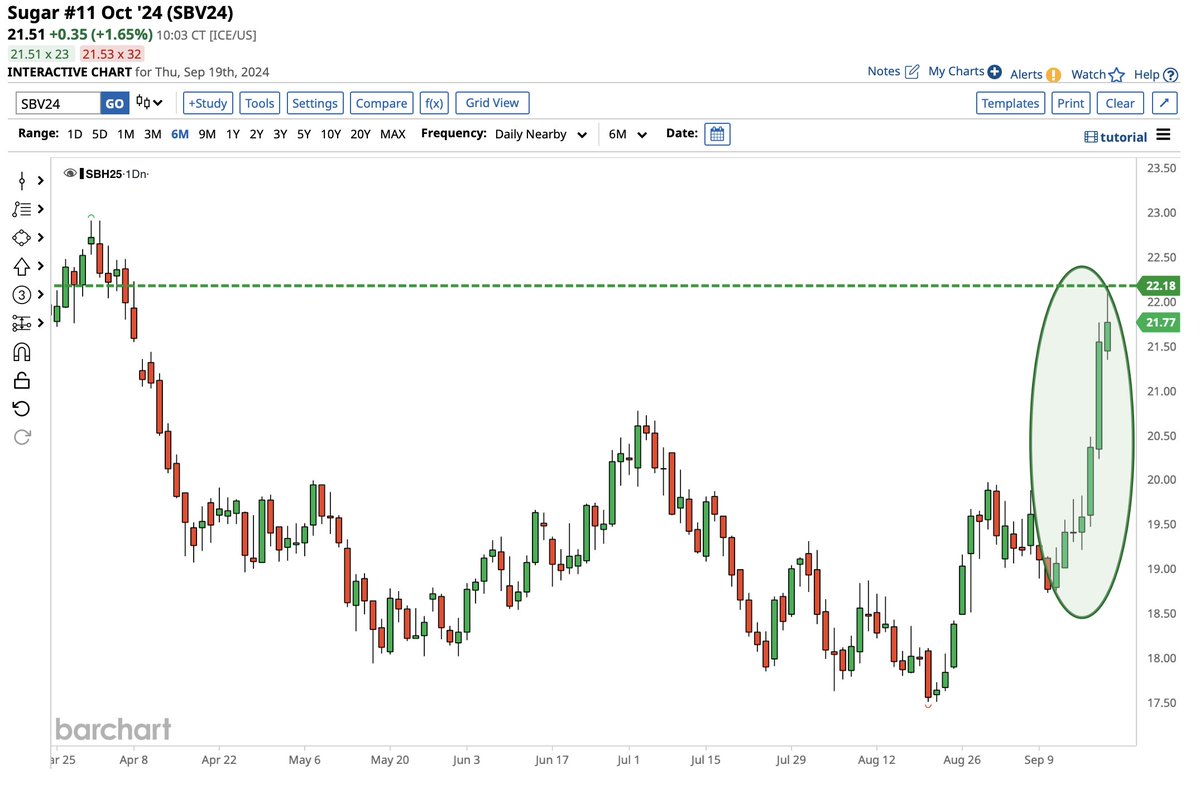Click the My Charts plus icon

coord(994,72)
